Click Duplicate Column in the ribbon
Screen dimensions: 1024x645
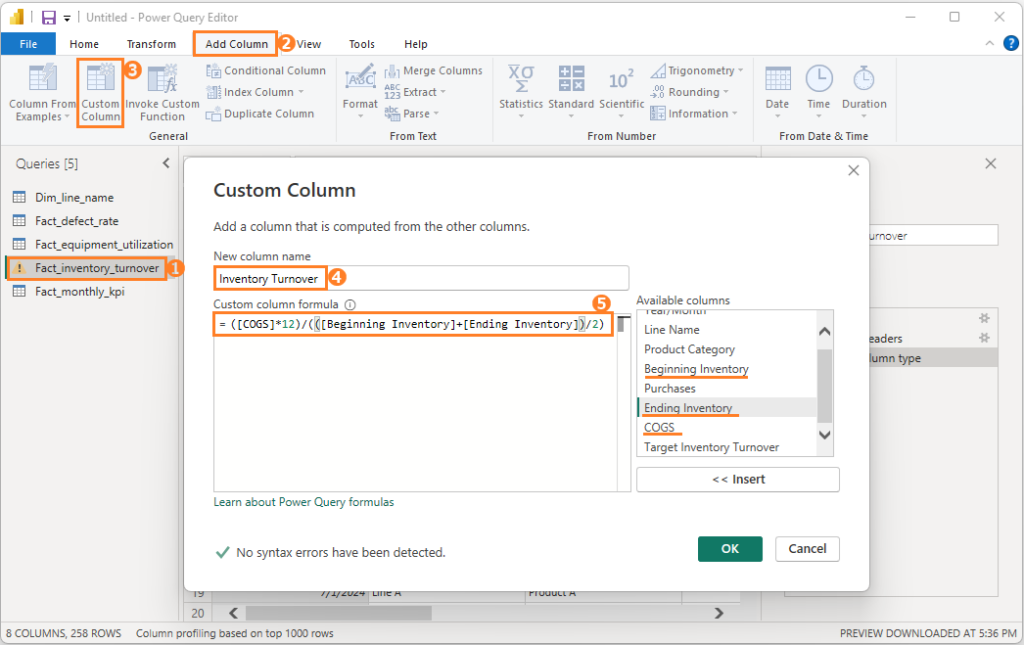pyautogui.click(x=260, y=114)
